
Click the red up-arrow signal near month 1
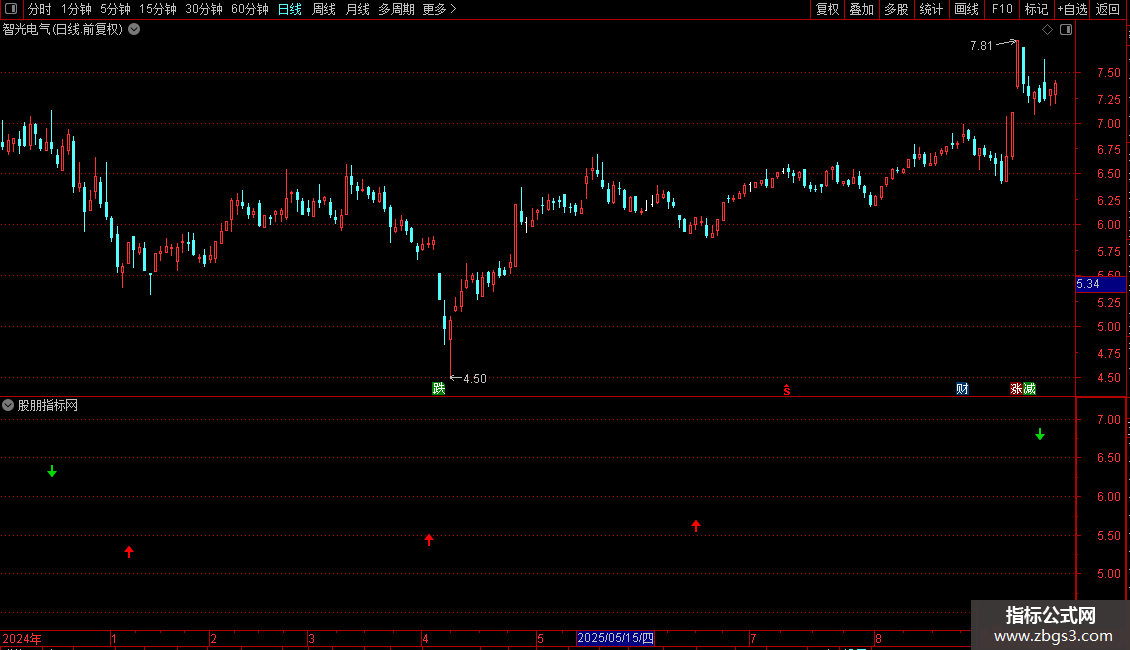coord(129,552)
